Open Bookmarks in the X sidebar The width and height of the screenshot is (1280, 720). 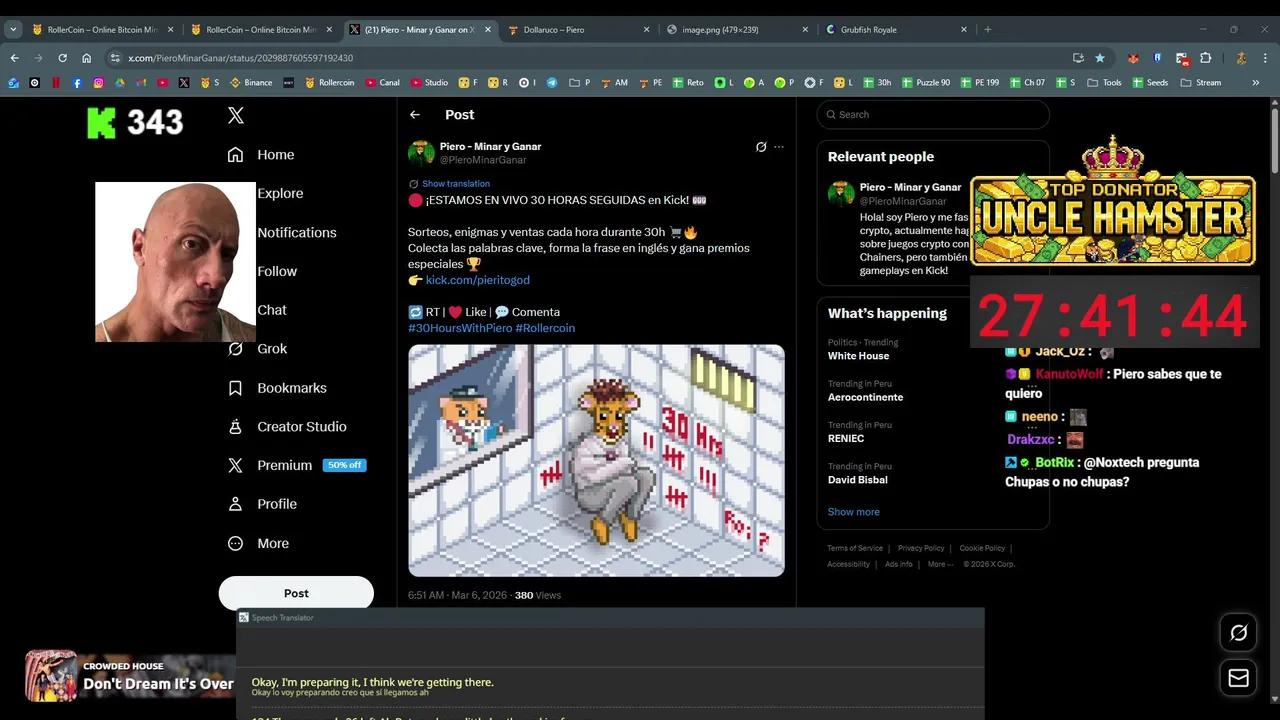(277, 388)
